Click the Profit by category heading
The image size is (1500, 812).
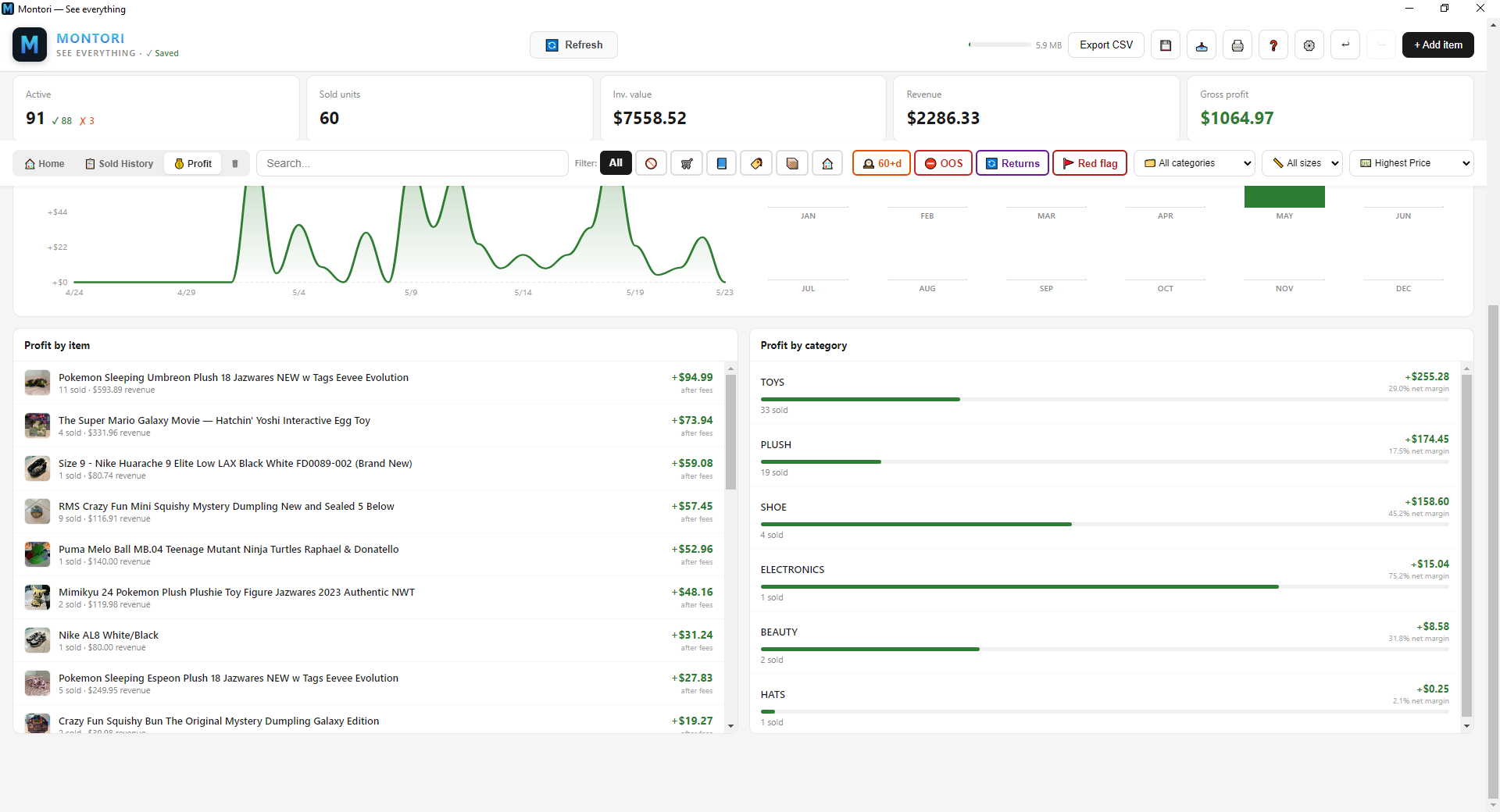coord(804,345)
